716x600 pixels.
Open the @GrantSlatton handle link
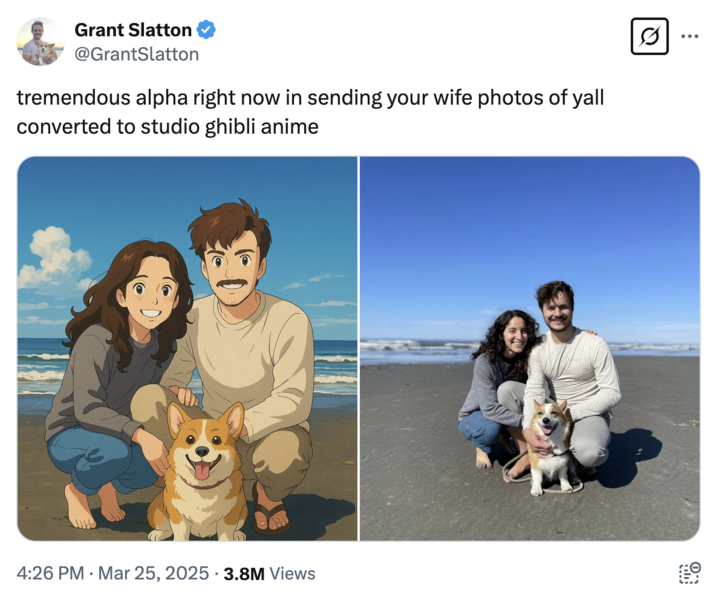(137, 54)
